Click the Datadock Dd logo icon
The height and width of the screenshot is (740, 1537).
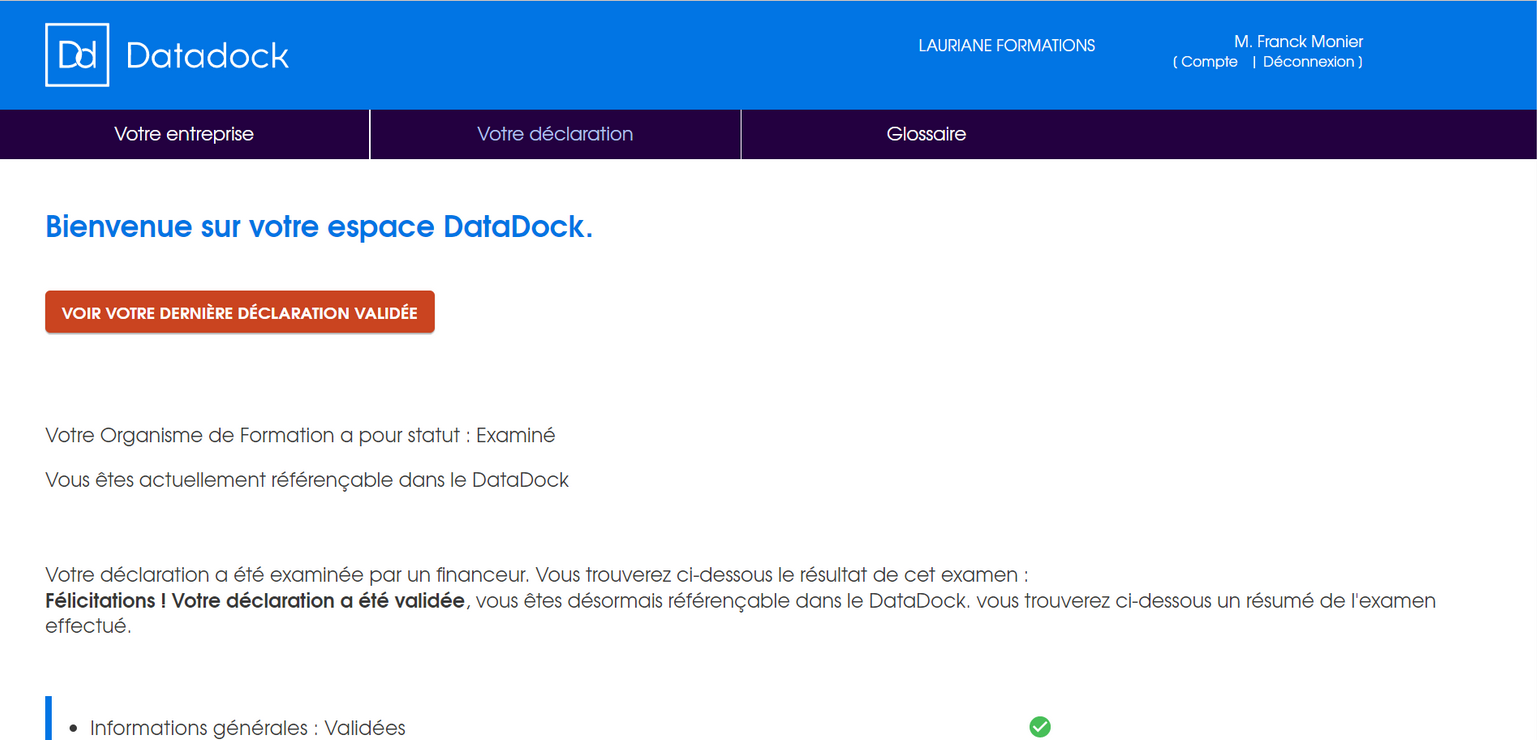tap(77, 55)
